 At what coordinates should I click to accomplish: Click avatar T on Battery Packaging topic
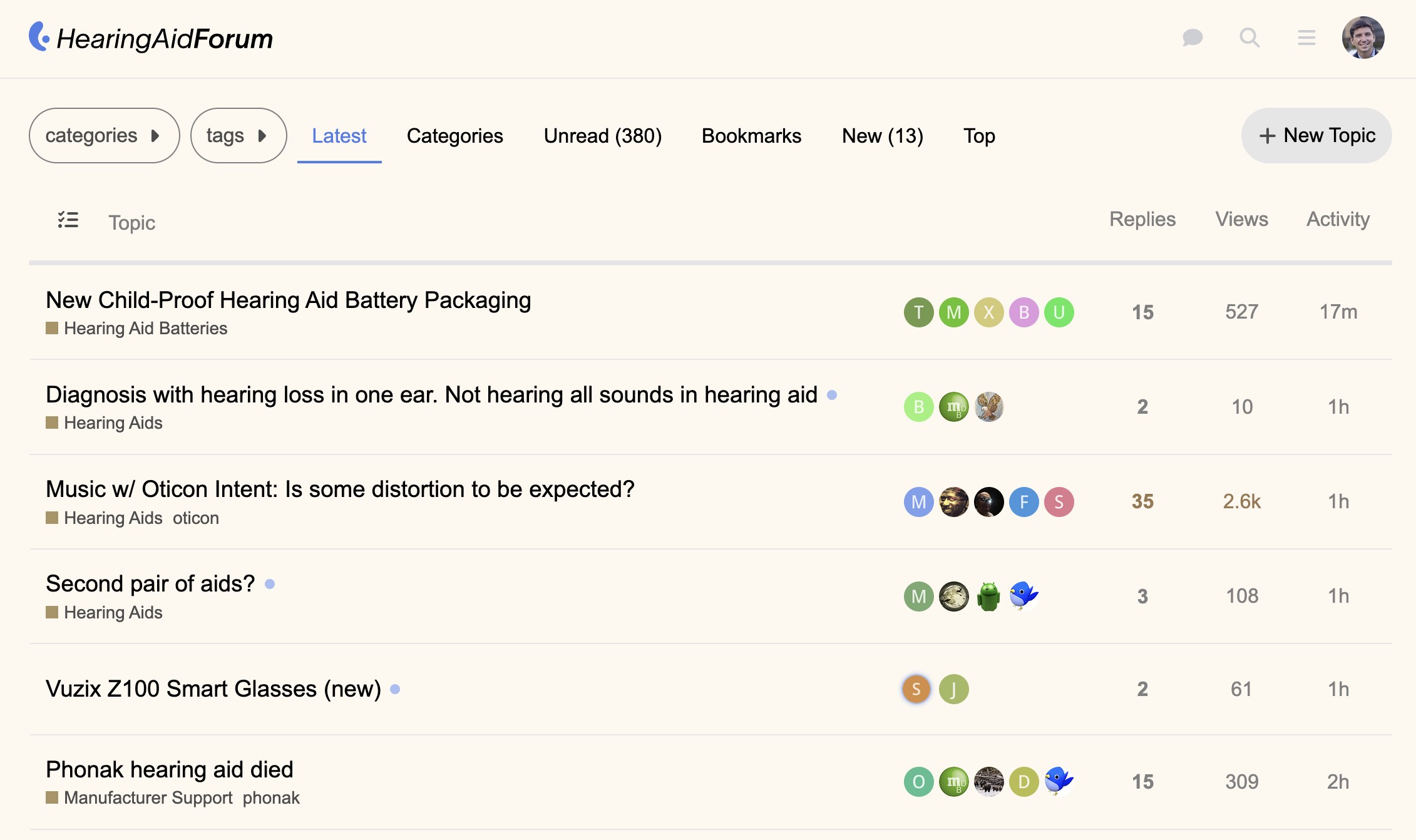tap(918, 312)
